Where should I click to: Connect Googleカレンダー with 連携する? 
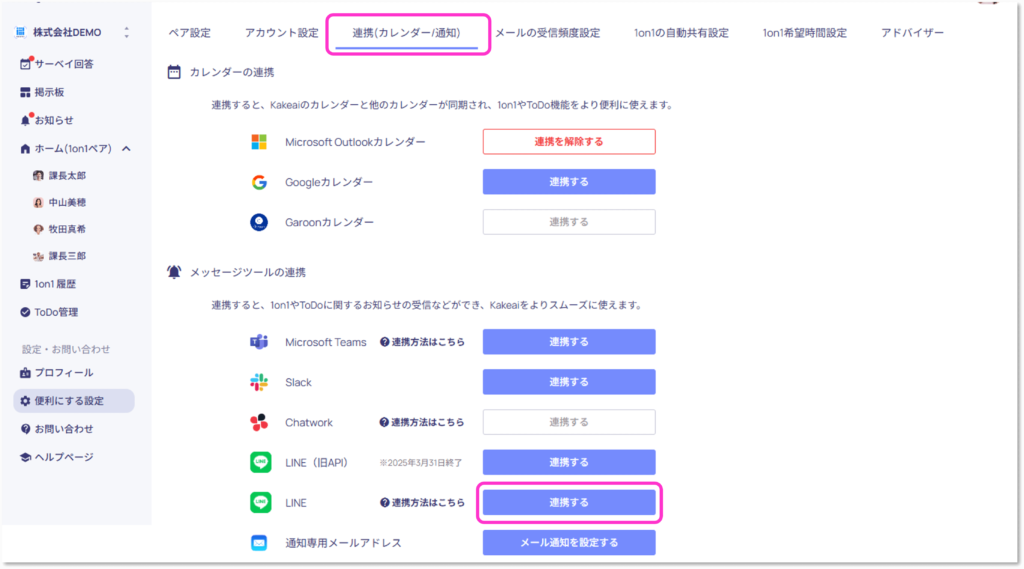(x=569, y=182)
